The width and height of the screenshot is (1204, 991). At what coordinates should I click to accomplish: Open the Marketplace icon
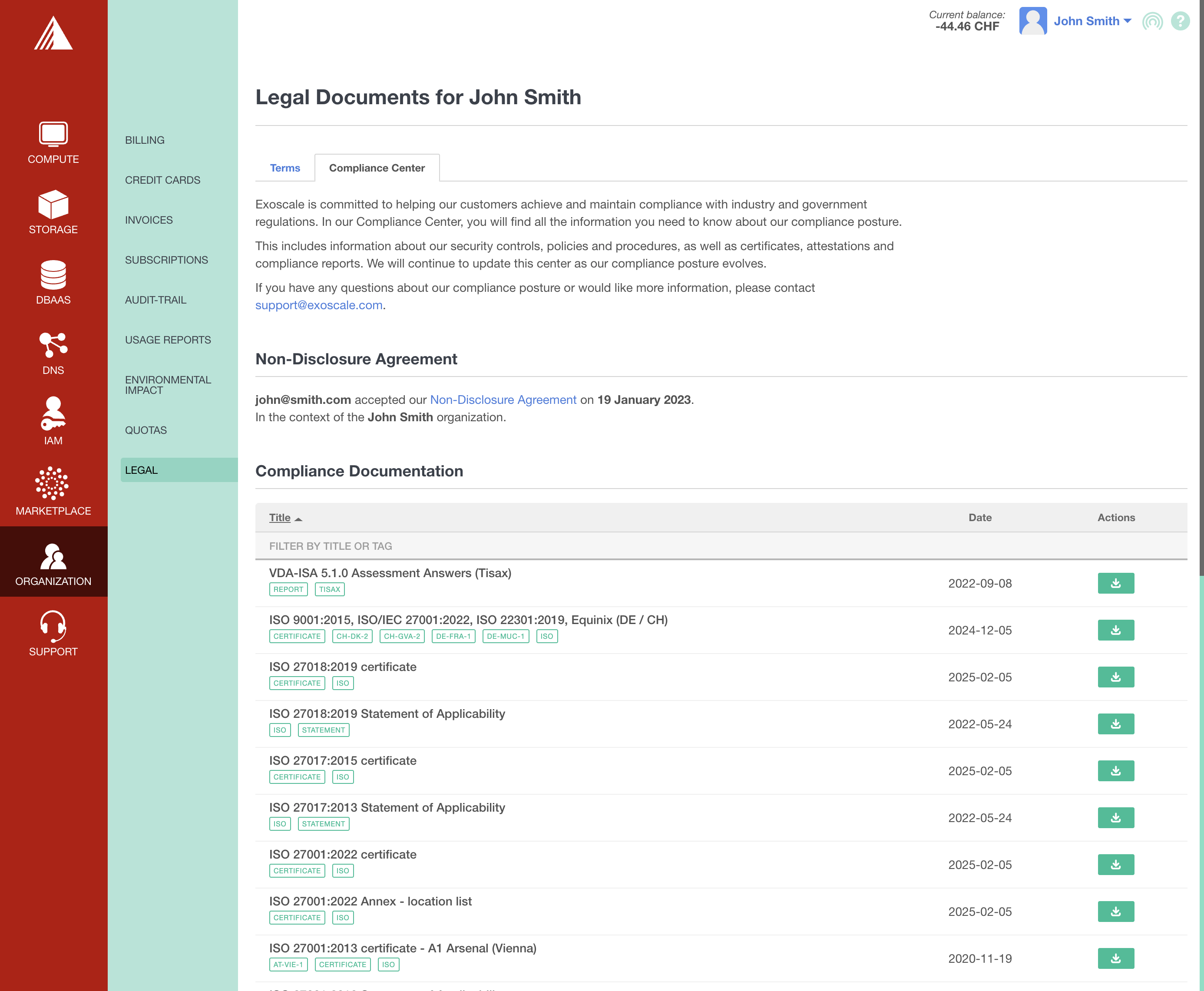tap(53, 484)
